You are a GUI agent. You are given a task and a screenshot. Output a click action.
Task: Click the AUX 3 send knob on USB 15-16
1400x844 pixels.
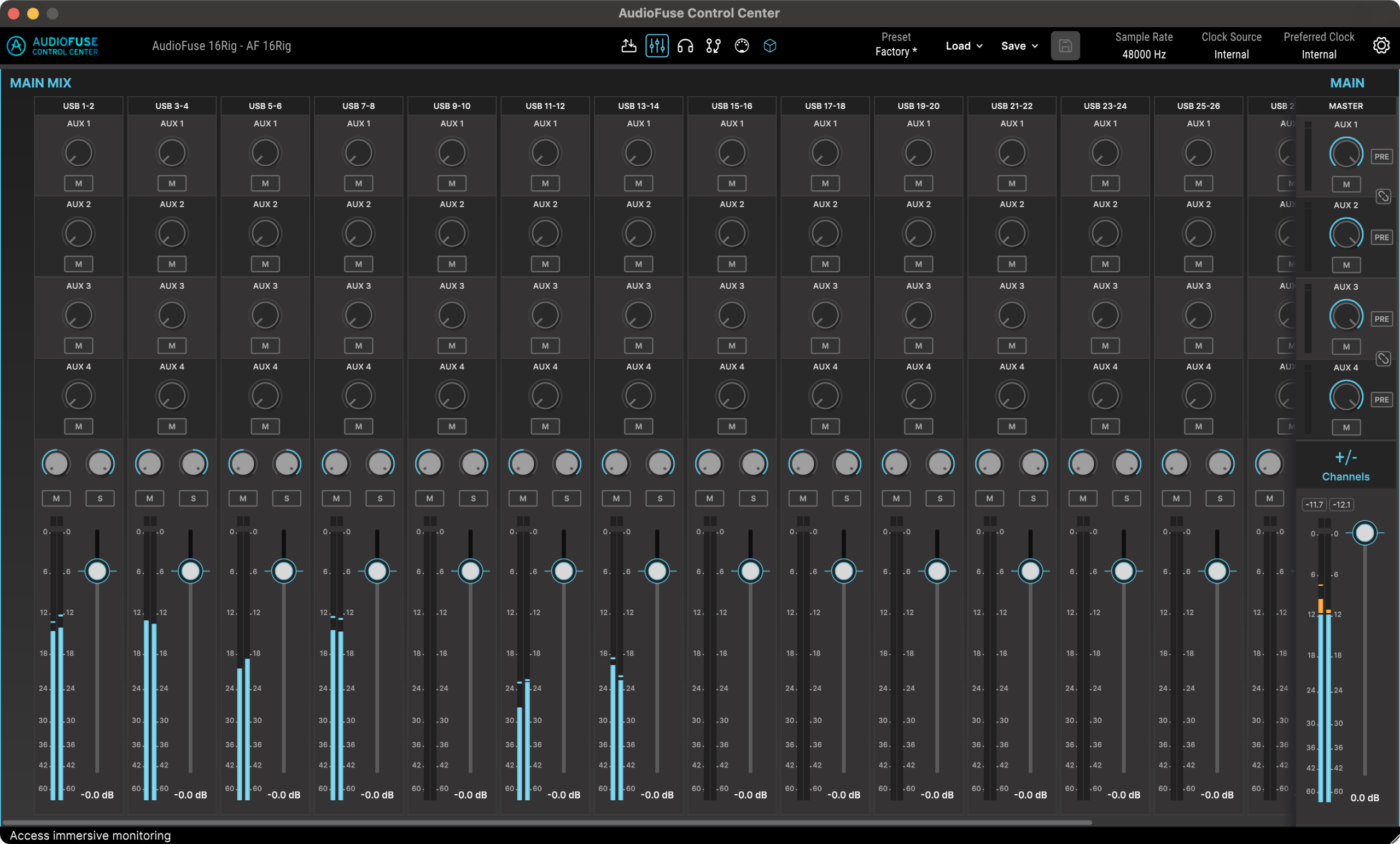point(732,316)
